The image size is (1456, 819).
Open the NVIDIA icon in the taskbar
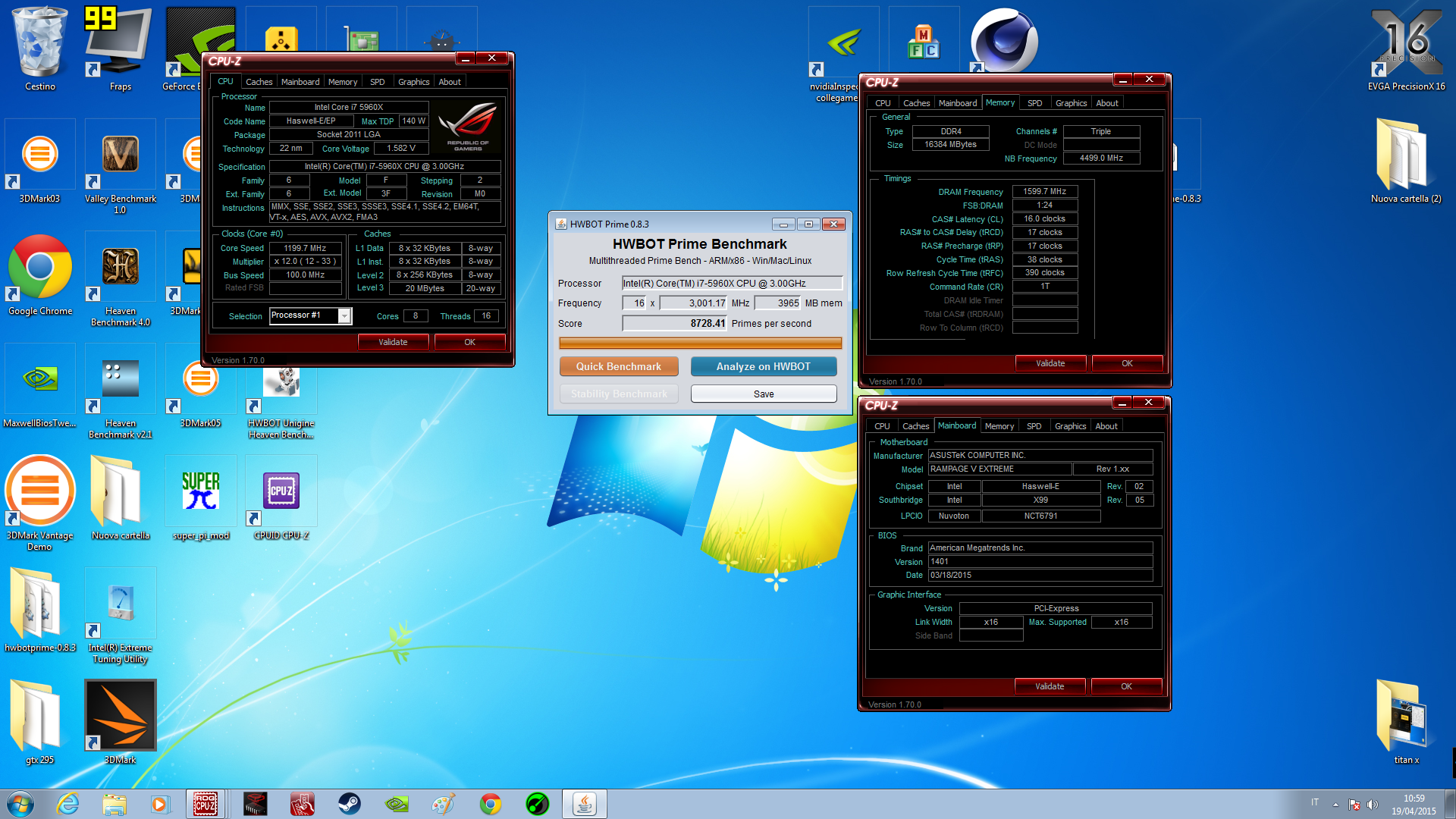pos(396,804)
